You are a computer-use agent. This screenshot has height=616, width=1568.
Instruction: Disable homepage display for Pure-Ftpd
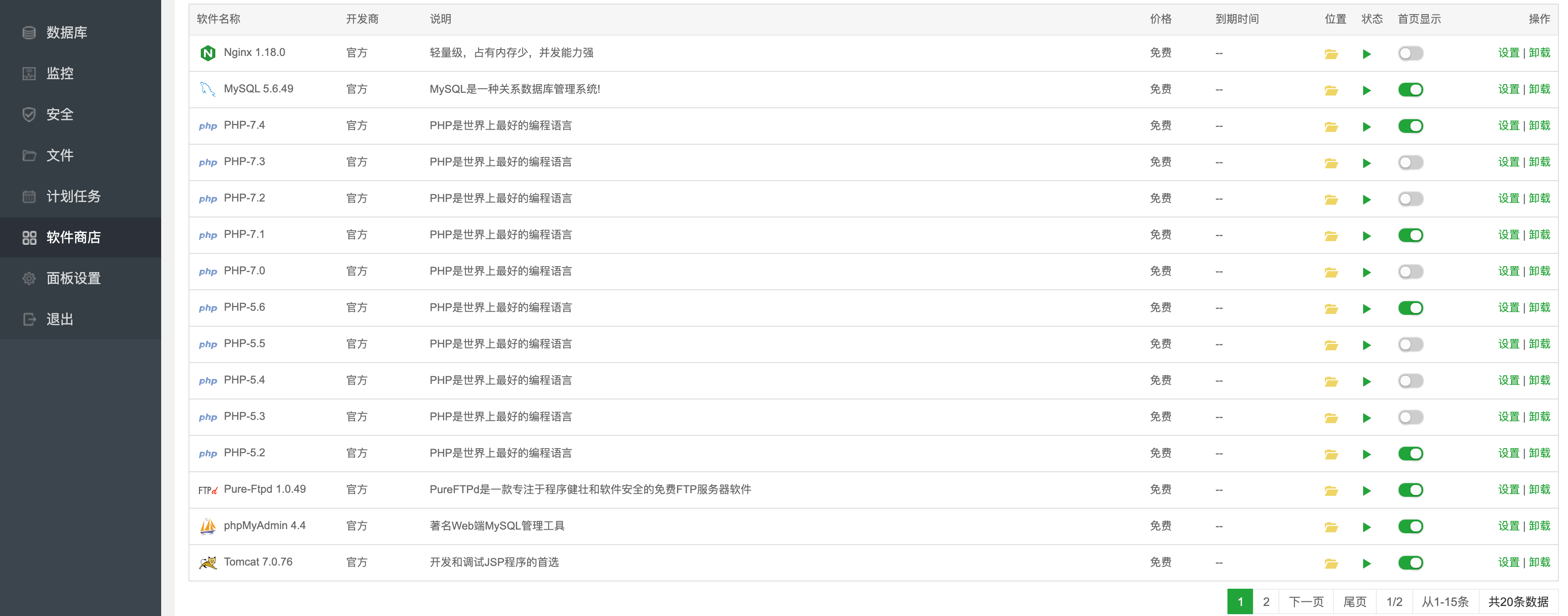(x=1410, y=490)
